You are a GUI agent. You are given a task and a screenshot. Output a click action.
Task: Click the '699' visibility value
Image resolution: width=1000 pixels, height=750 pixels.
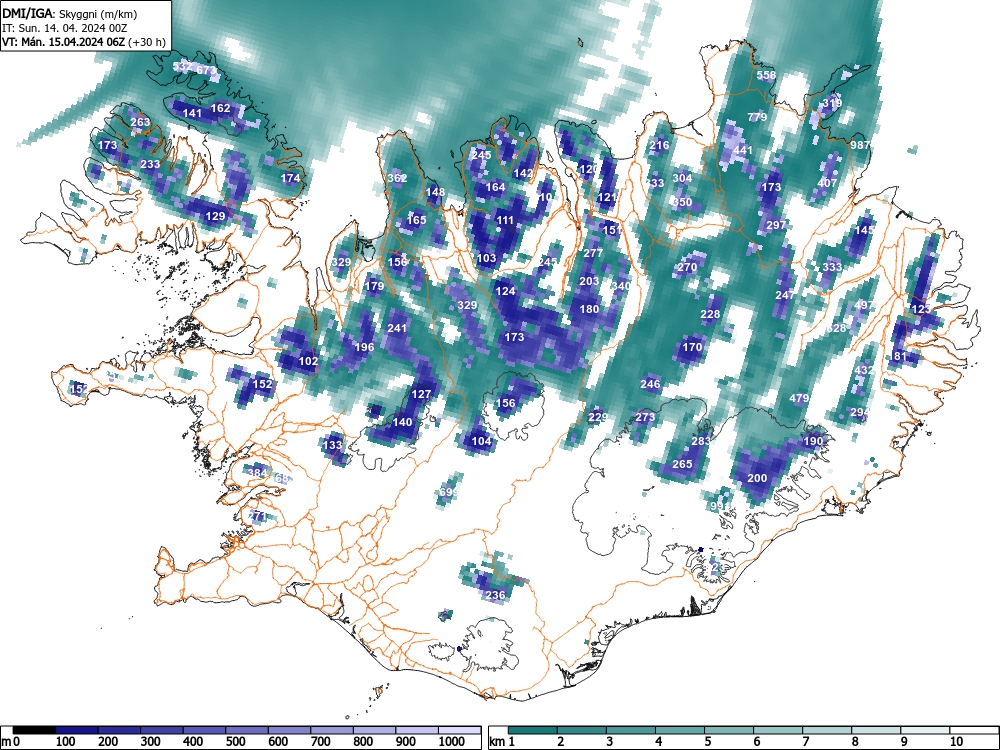[448, 492]
